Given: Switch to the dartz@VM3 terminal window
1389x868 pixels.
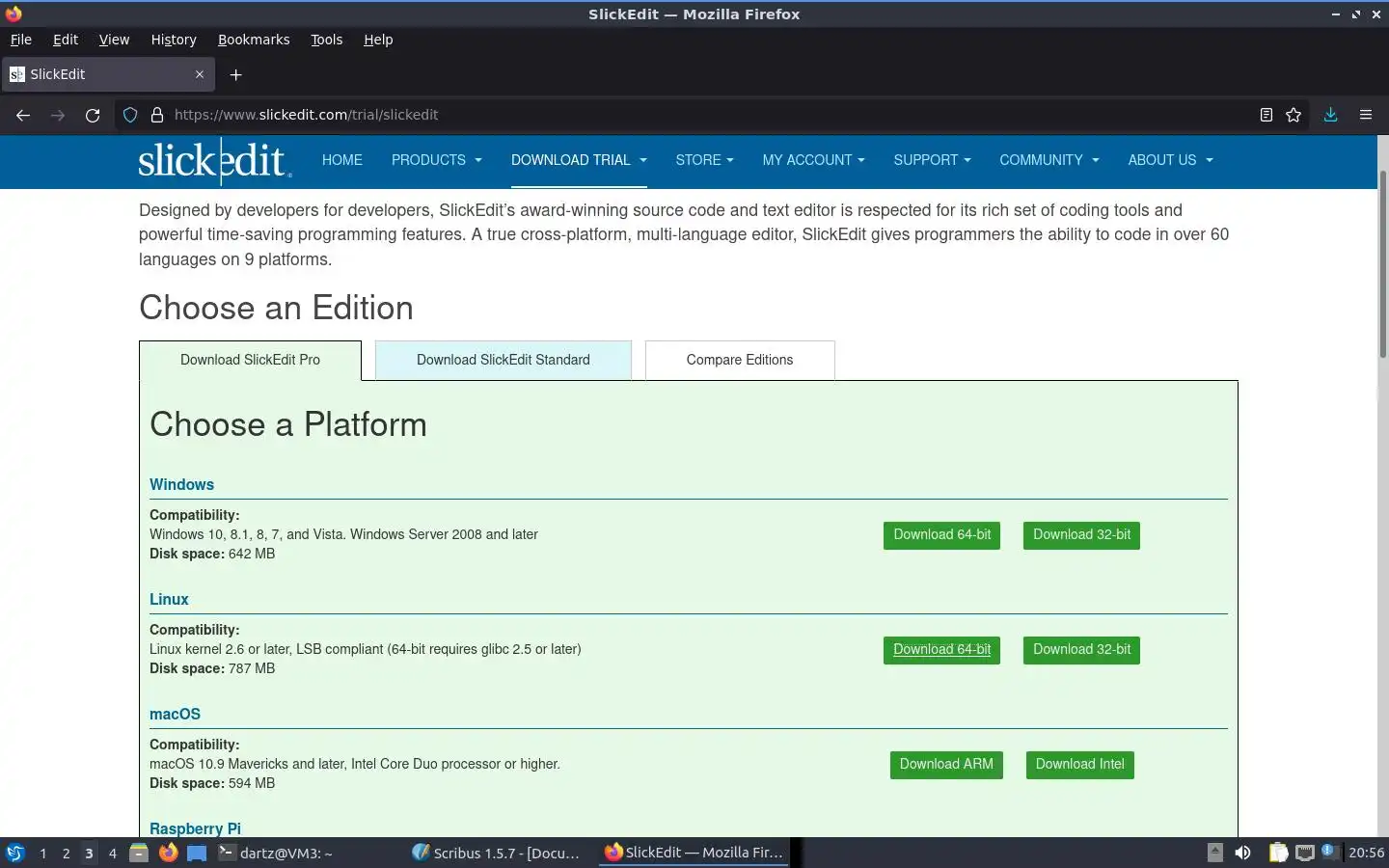Looking at the screenshot, I should point(276,853).
